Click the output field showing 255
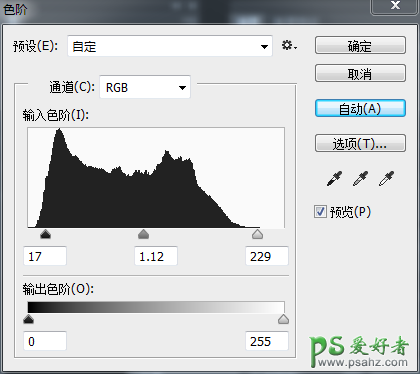This screenshot has height=374, width=420. click(x=267, y=341)
